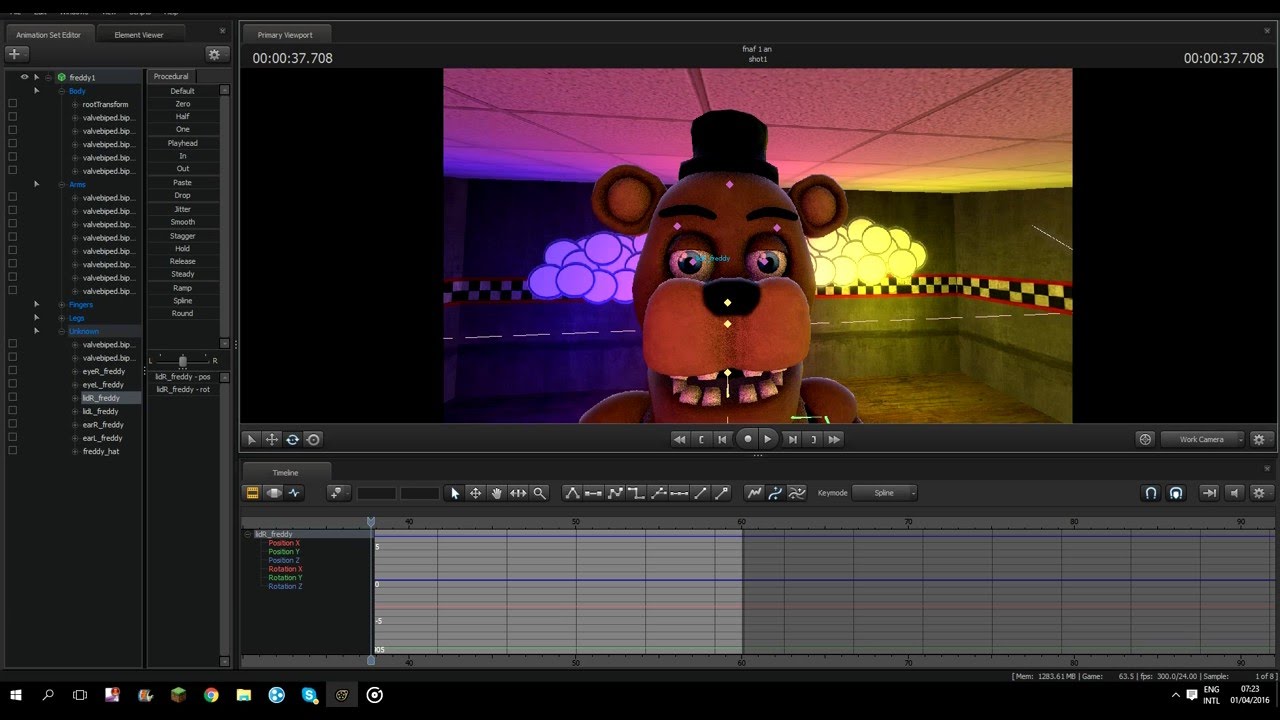Toggle the framed snap magnet icon
The width and height of the screenshot is (1280, 720).
coord(1176,493)
